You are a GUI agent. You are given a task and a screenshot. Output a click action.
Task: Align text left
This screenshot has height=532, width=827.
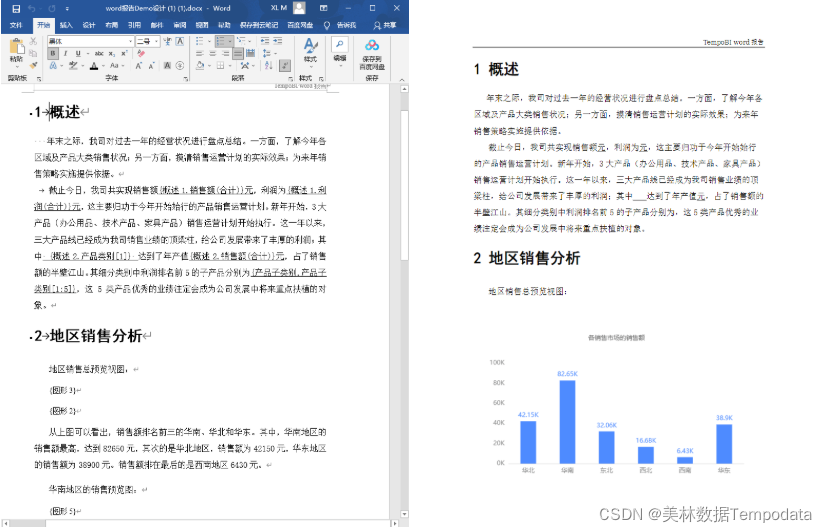(x=199, y=53)
